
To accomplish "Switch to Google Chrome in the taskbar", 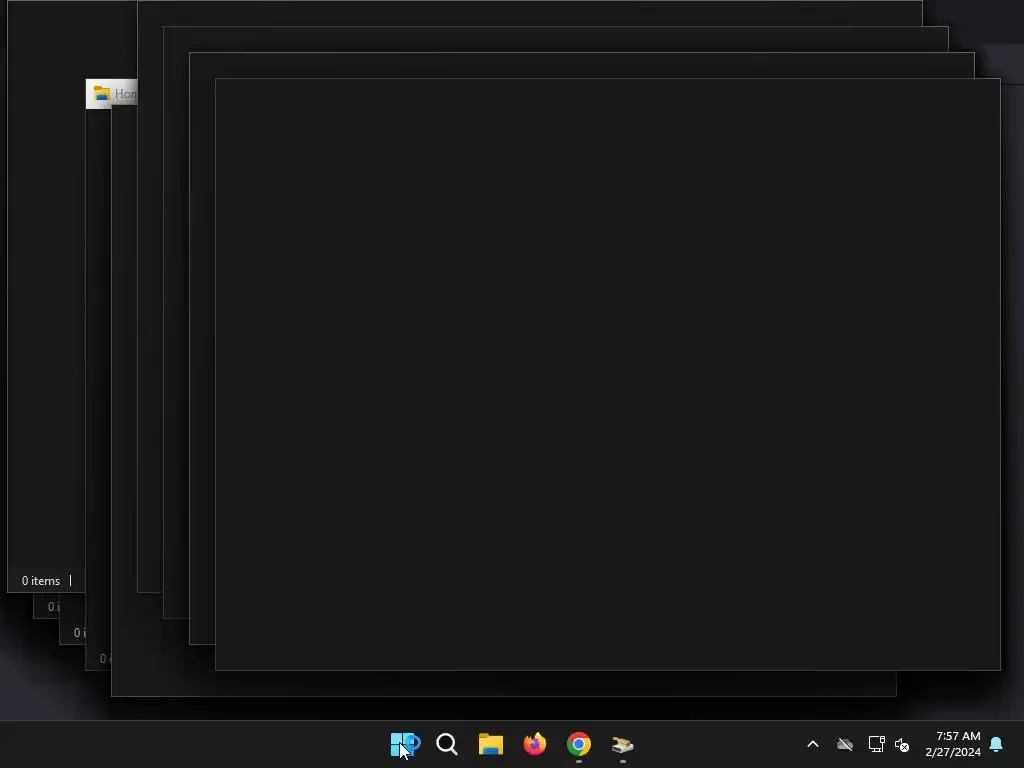I will (x=579, y=744).
